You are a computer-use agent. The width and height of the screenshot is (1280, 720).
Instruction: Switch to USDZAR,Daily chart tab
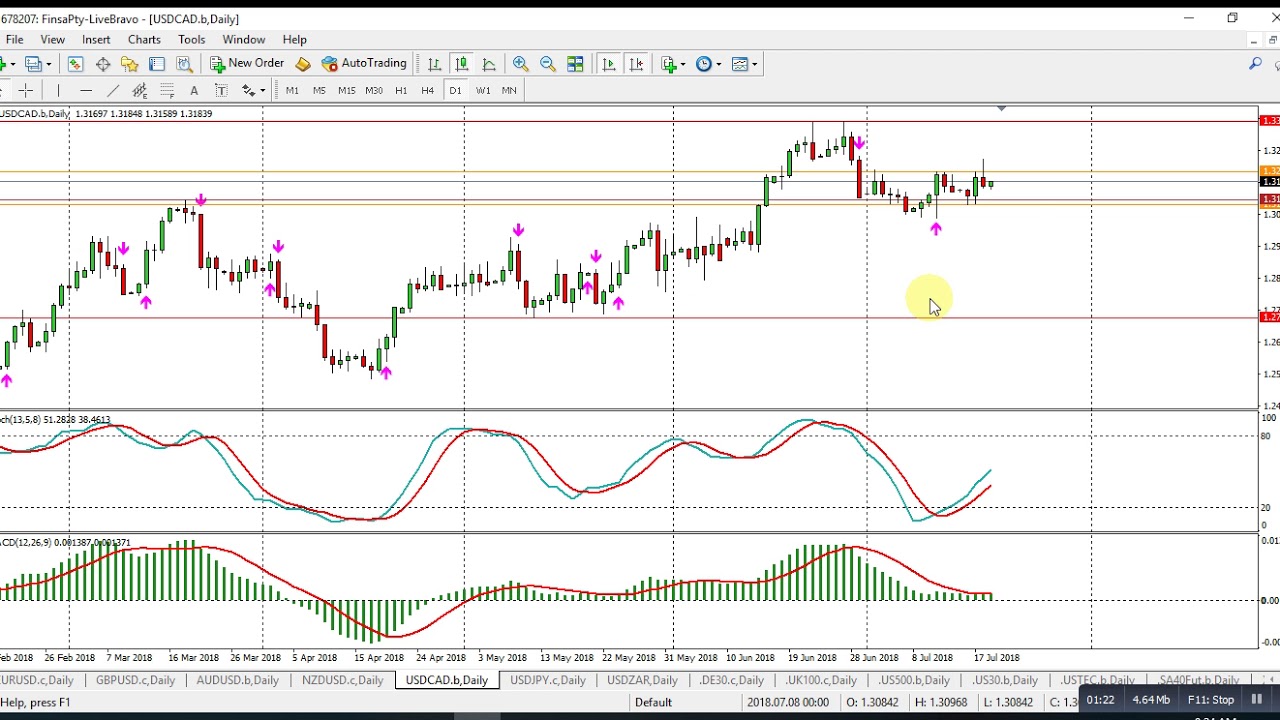click(x=642, y=680)
